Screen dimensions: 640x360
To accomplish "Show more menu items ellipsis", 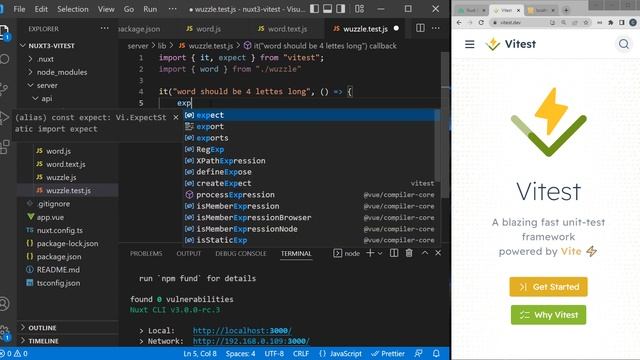I will click(x=173, y=9).
